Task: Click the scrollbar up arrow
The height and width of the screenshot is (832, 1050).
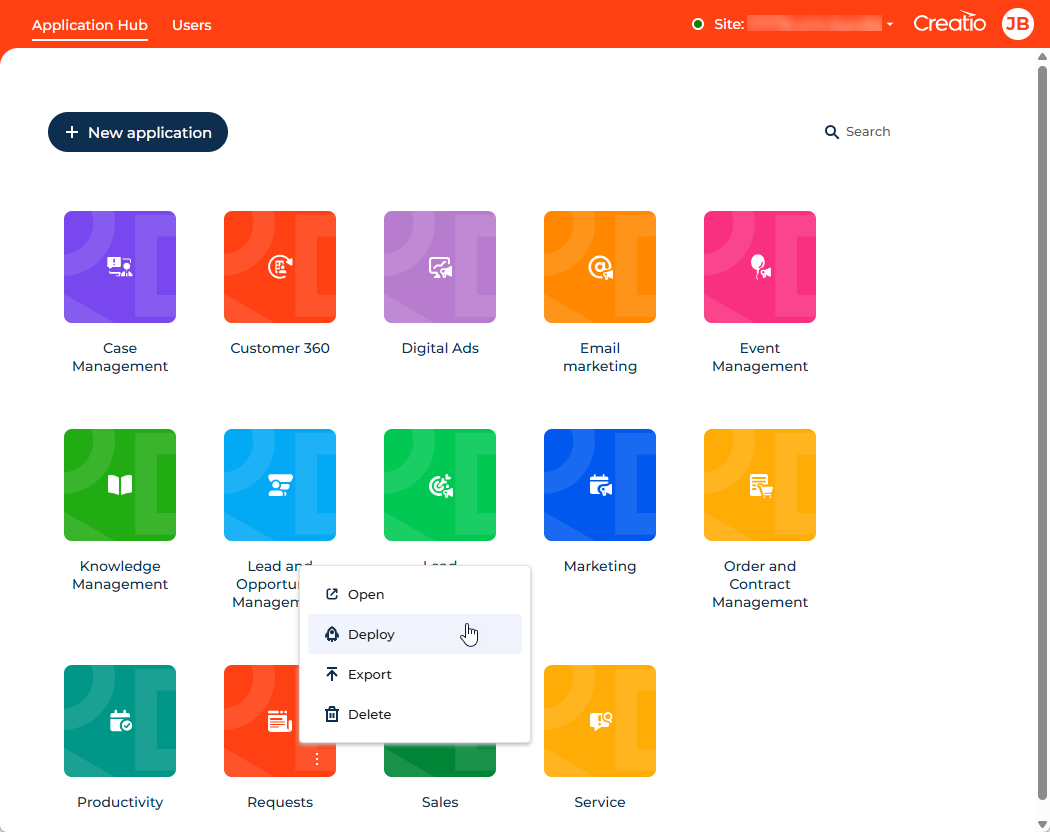Action: pos(1042,56)
